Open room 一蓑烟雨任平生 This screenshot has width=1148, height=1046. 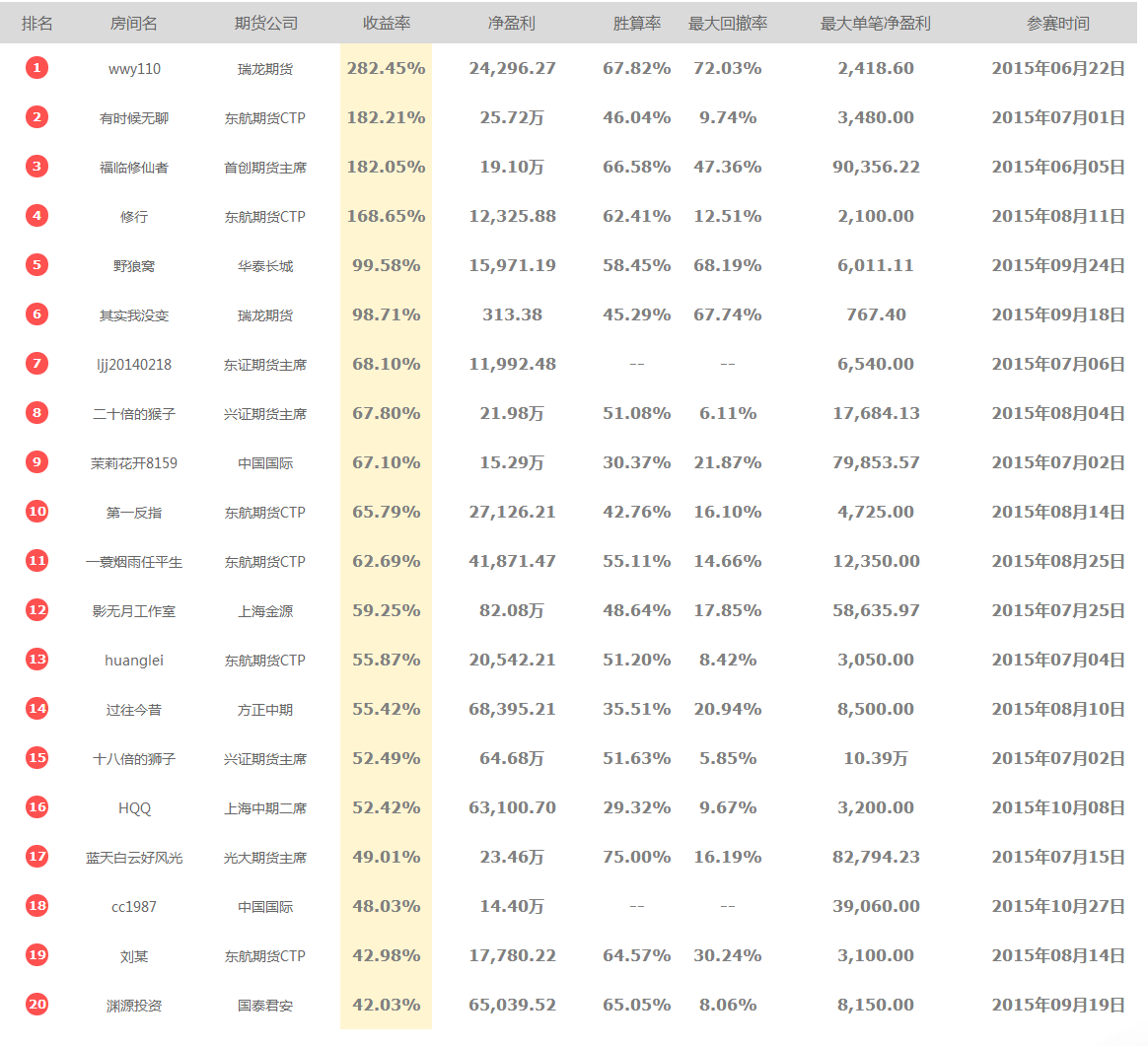(x=134, y=561)
